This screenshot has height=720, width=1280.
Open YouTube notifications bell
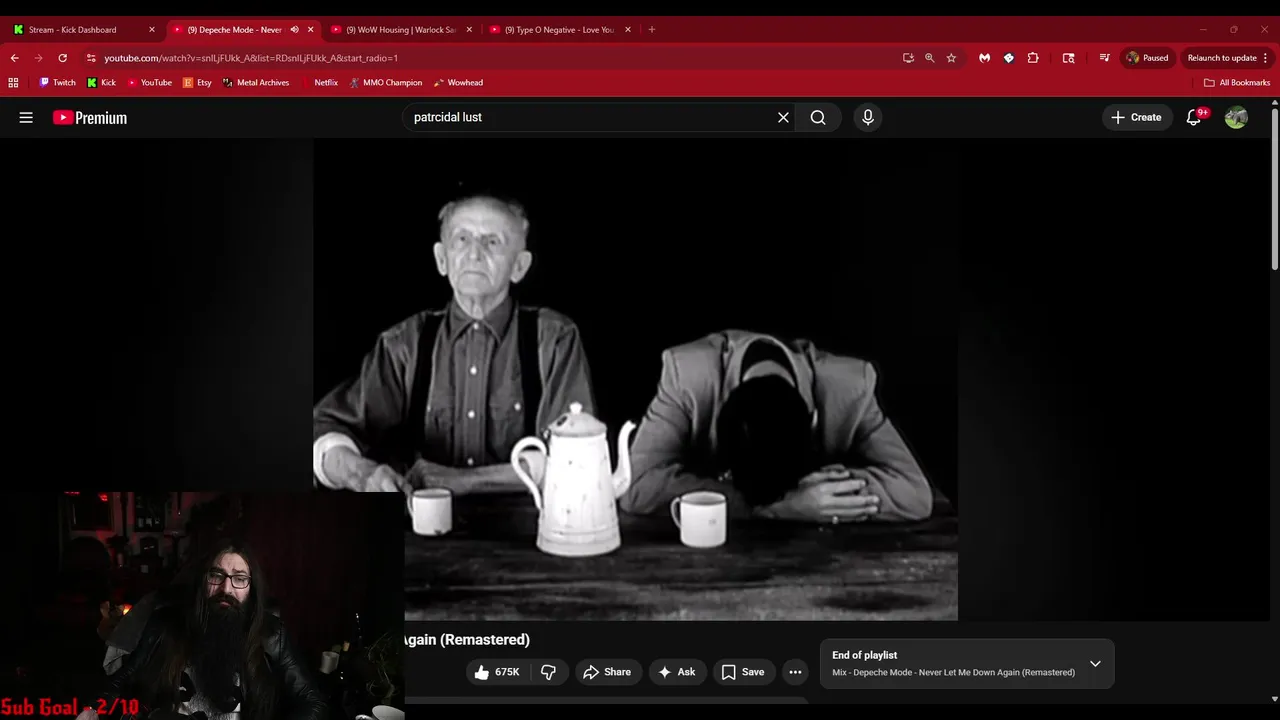tap(1194, 117)
